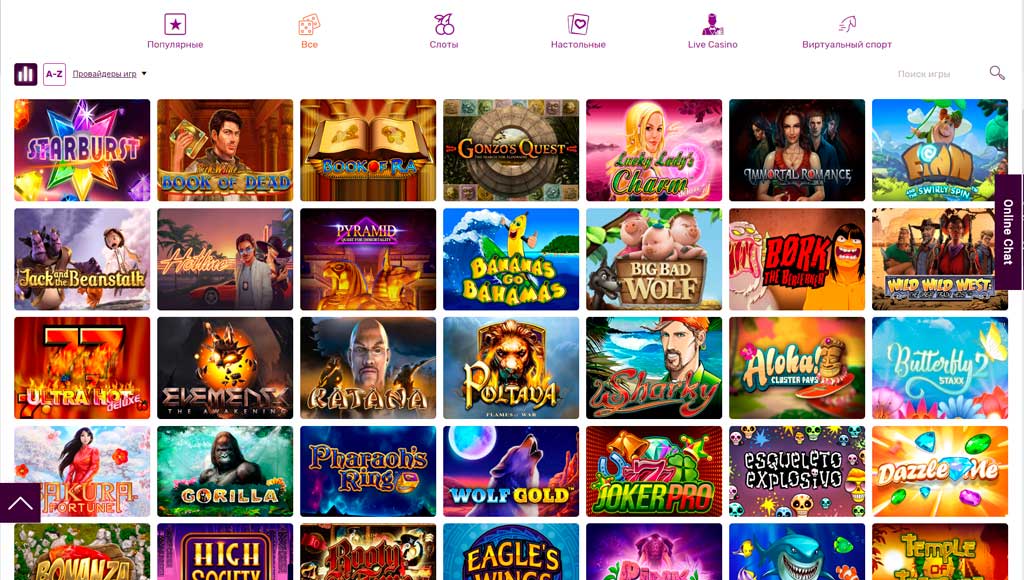This screenshot has width=1024, height=580.
Task: Click the back-to-top arrow button
Action: (20, 503)
